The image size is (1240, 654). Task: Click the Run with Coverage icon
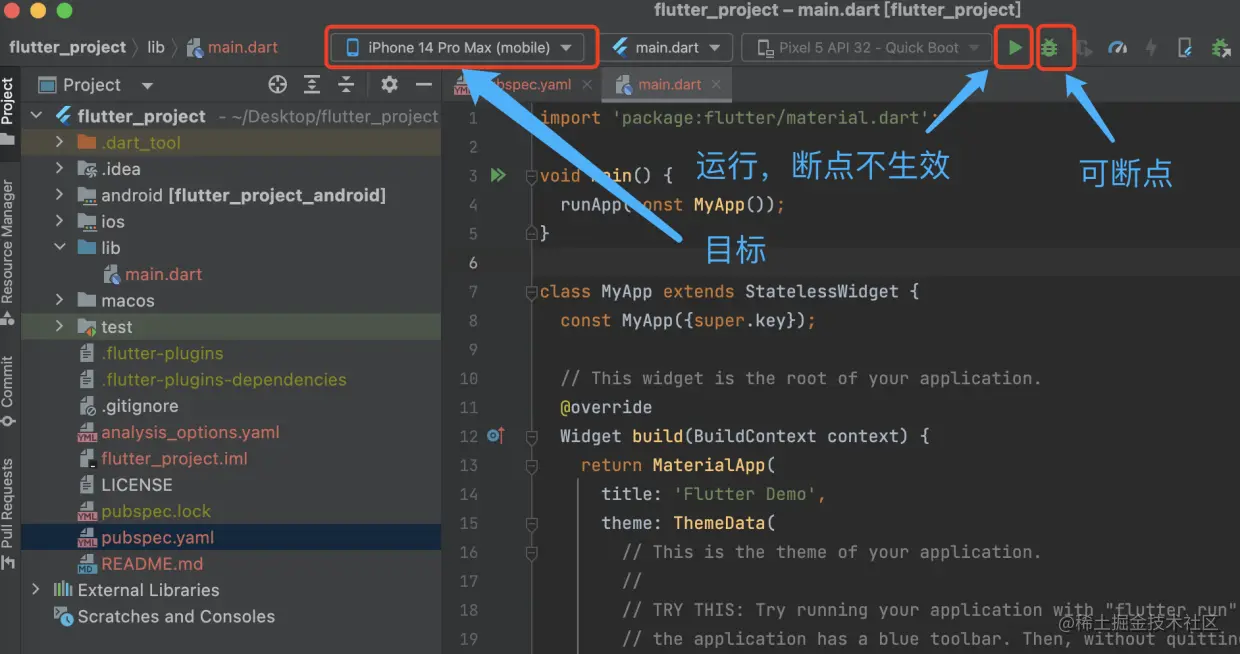click(1084, 47)
